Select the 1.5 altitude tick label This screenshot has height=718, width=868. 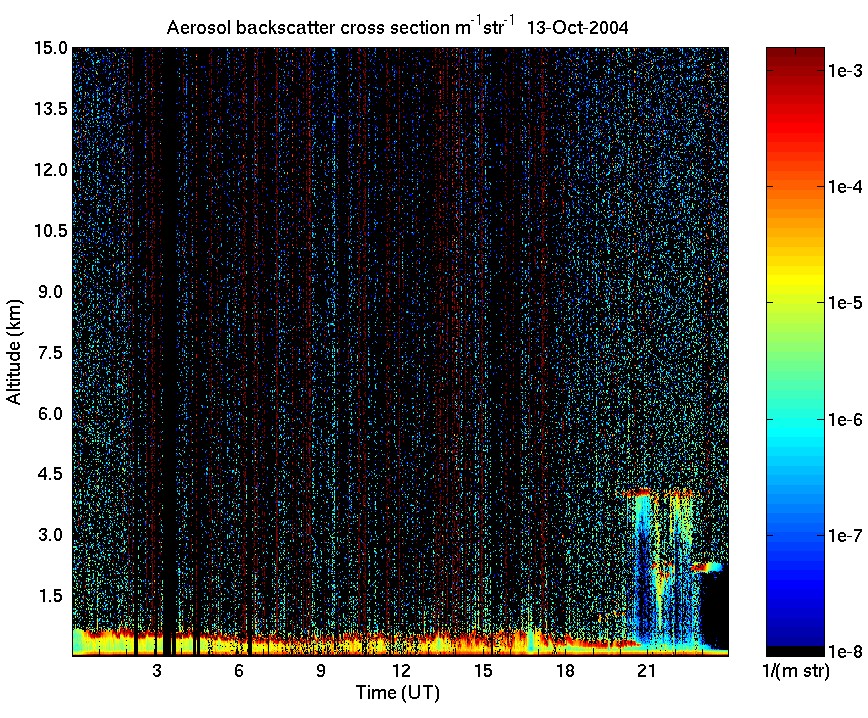click(51, 596)
